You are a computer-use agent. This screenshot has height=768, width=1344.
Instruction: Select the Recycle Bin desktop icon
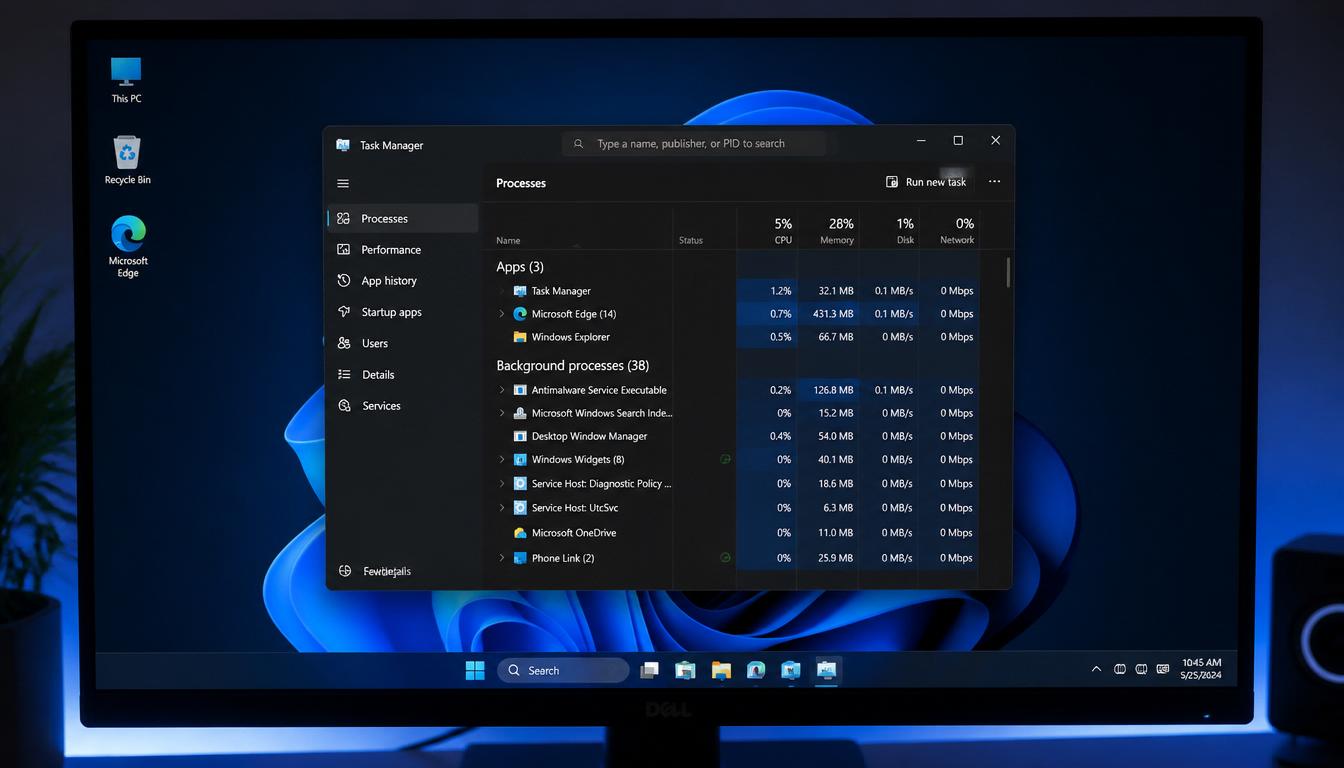pyautogui.click(x=127, y=161)
